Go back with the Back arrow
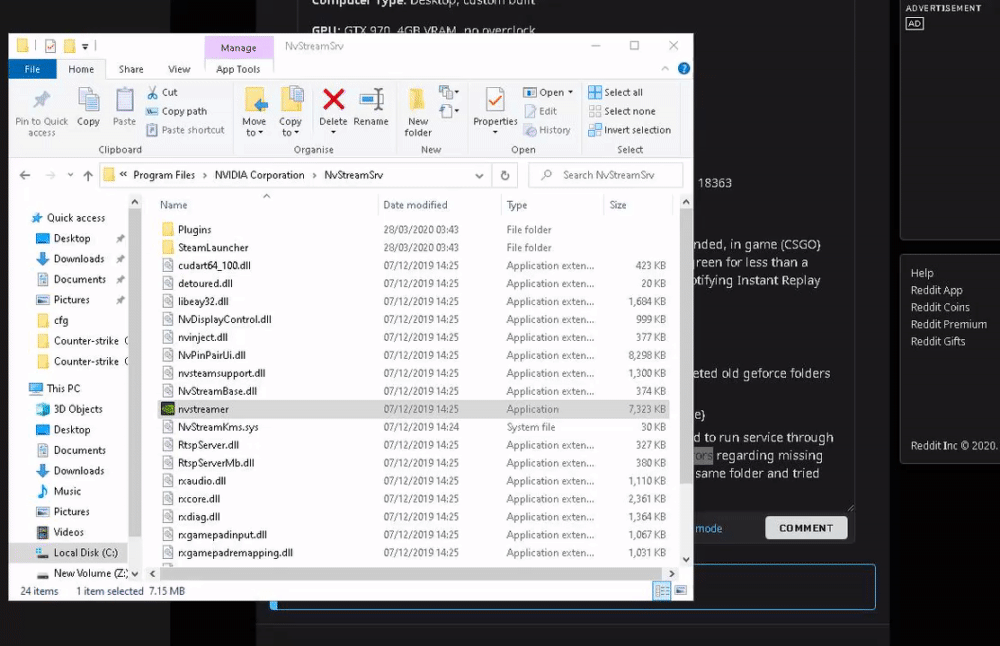Image resolution: width=1000 pixels, height=646 pixels. pyautogui.click(x=25, y=175)
